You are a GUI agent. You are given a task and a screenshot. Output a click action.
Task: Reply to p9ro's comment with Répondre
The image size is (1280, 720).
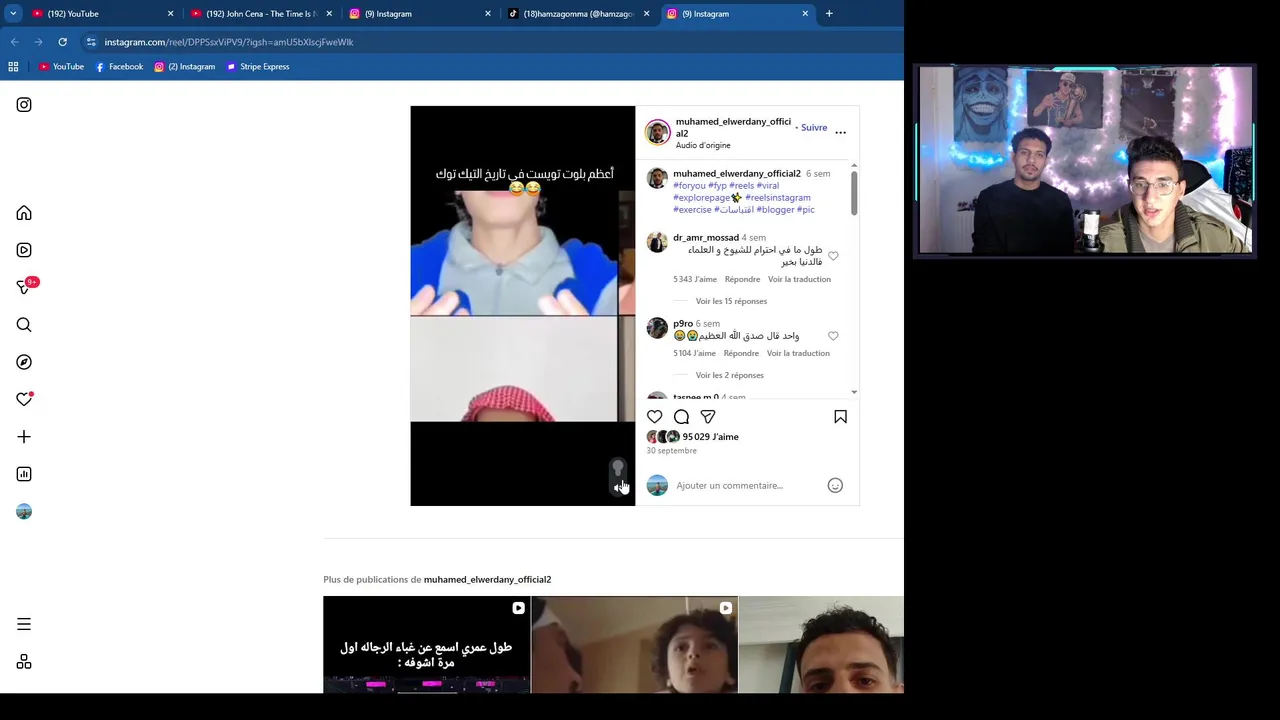coord(741,354)
